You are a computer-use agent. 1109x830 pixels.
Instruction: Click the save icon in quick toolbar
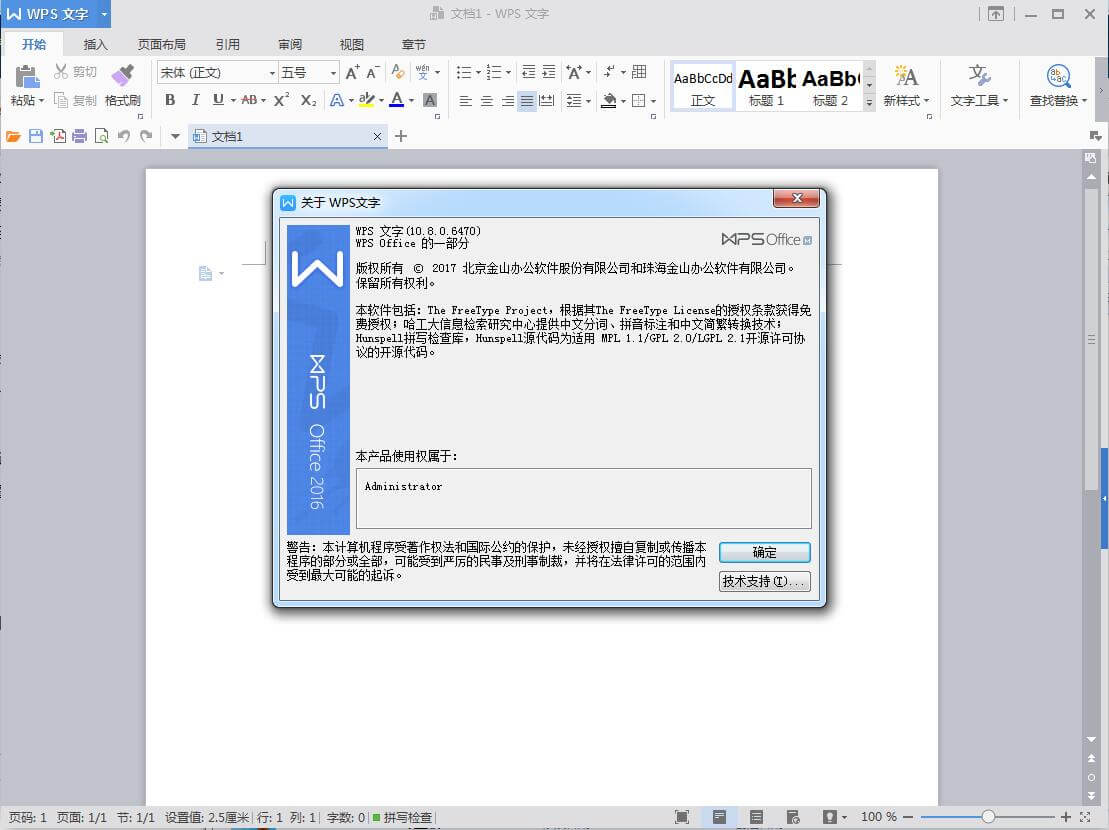pyautogui.click(x=35, y=136)
